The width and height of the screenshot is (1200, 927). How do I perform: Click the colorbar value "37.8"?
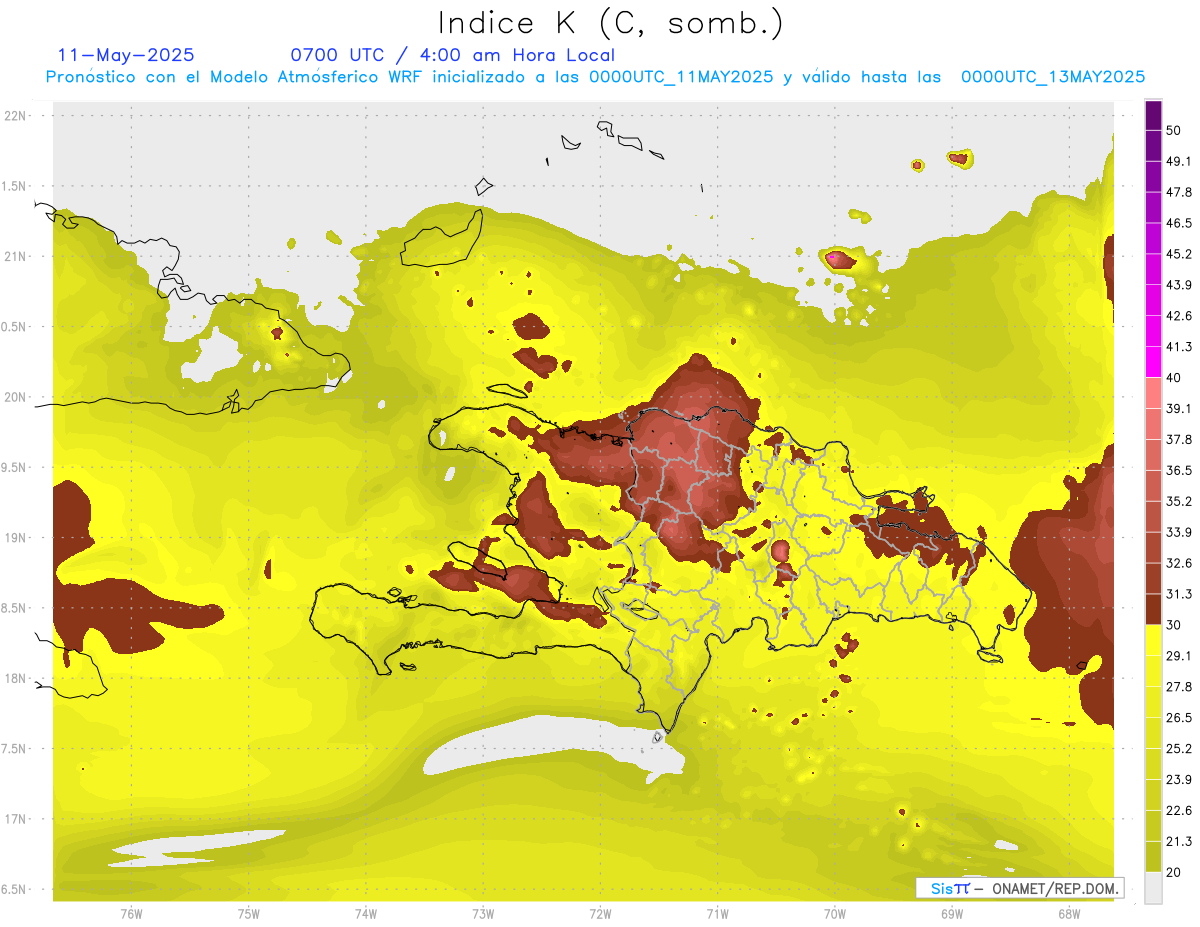tap(1178, 439)
